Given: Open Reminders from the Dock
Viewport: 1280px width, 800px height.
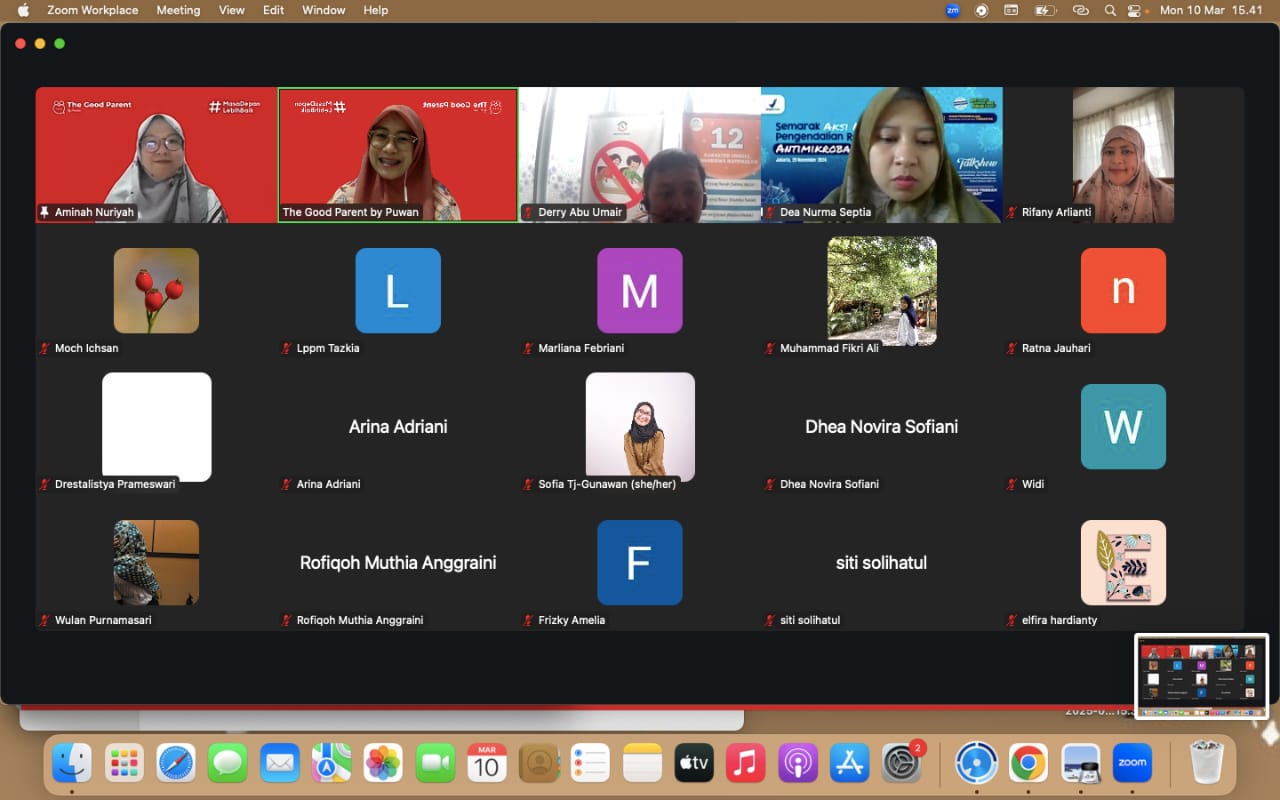Looking at the screenshot, I should (x=590, y=763).
